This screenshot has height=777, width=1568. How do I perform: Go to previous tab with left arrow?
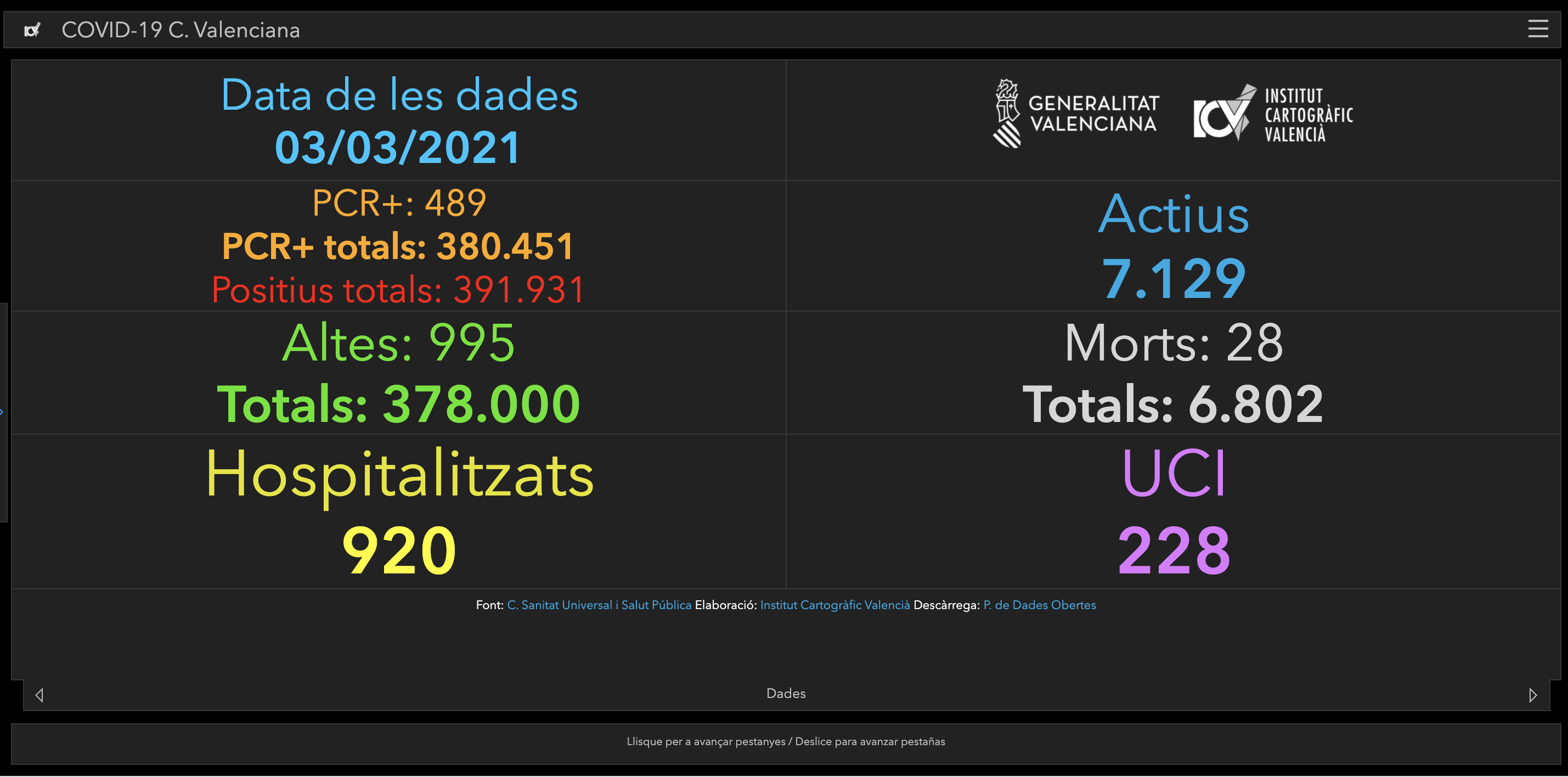point(40,695)
